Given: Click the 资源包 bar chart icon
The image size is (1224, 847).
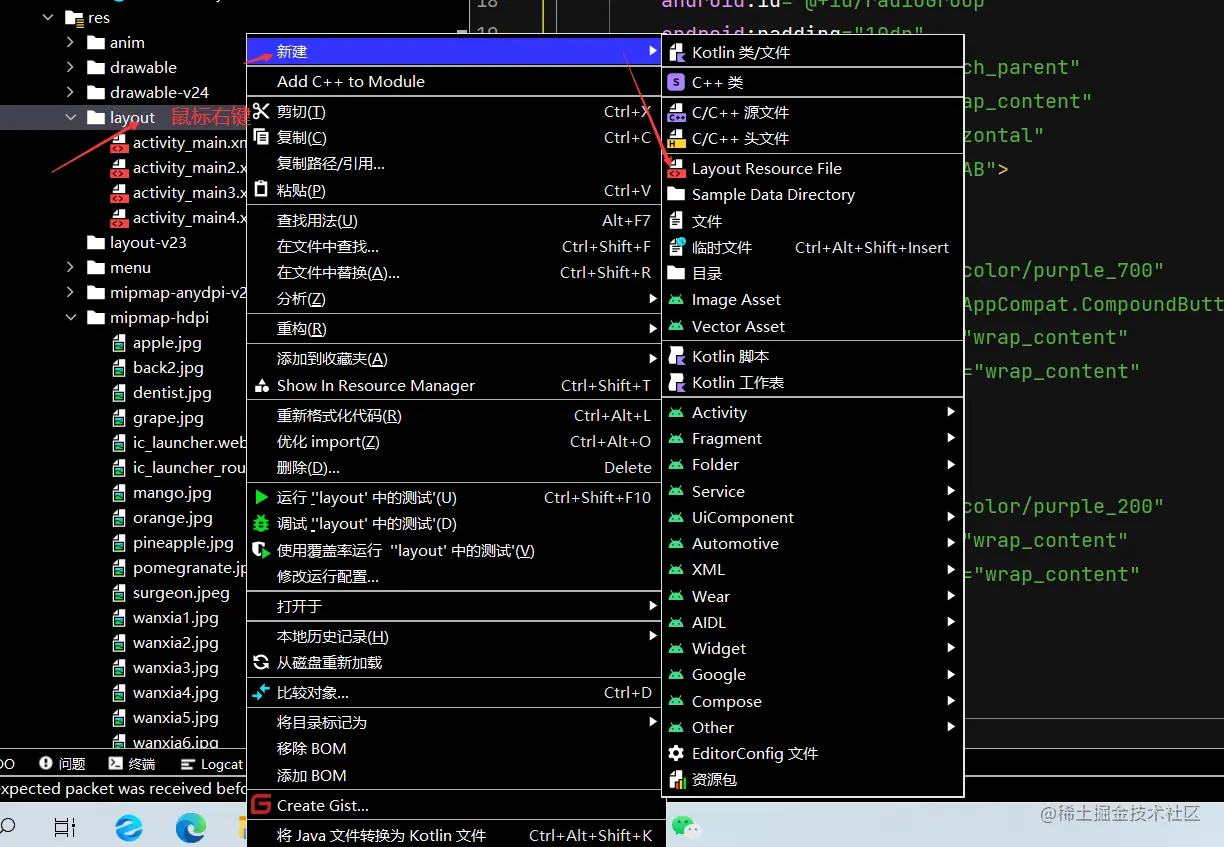Looking at the screenshot, I should pyautogui.click(x=677, y=779).
